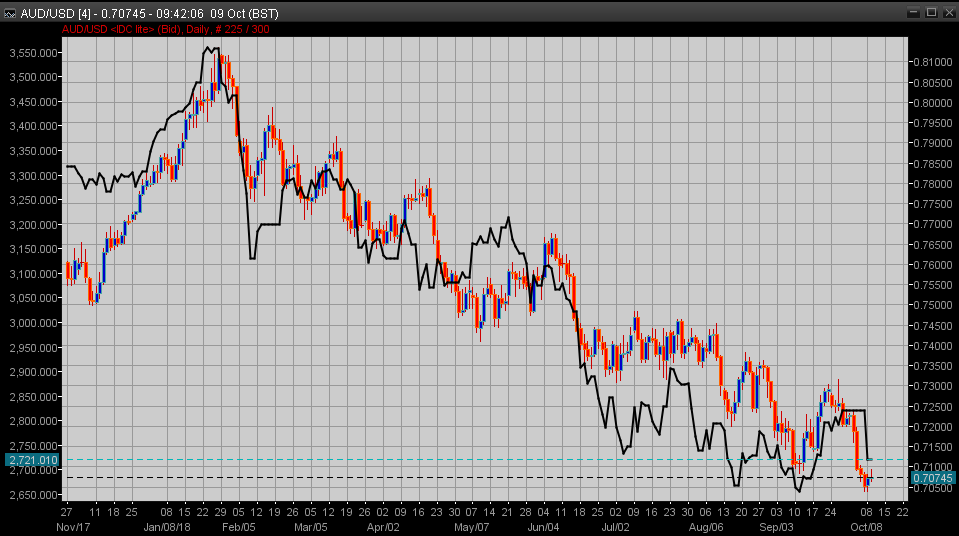959x536 pixels.
Task: Click the Nov/17 date on the time axis
Action: click(75, 525)
